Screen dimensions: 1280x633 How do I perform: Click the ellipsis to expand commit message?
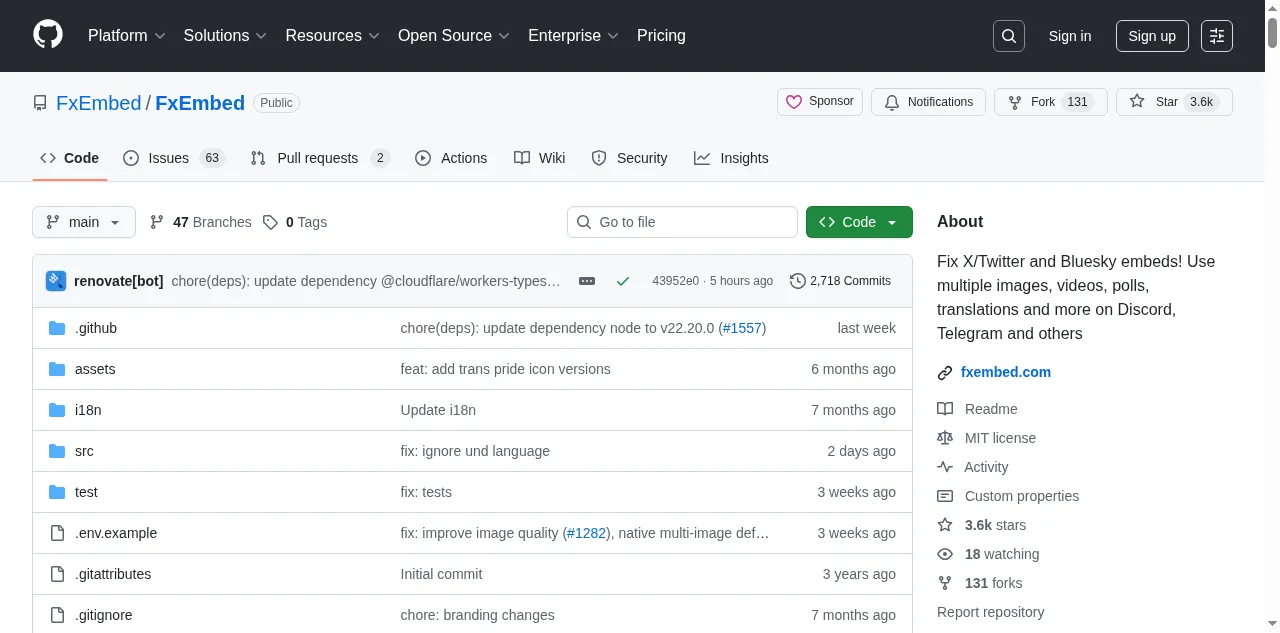587,281
